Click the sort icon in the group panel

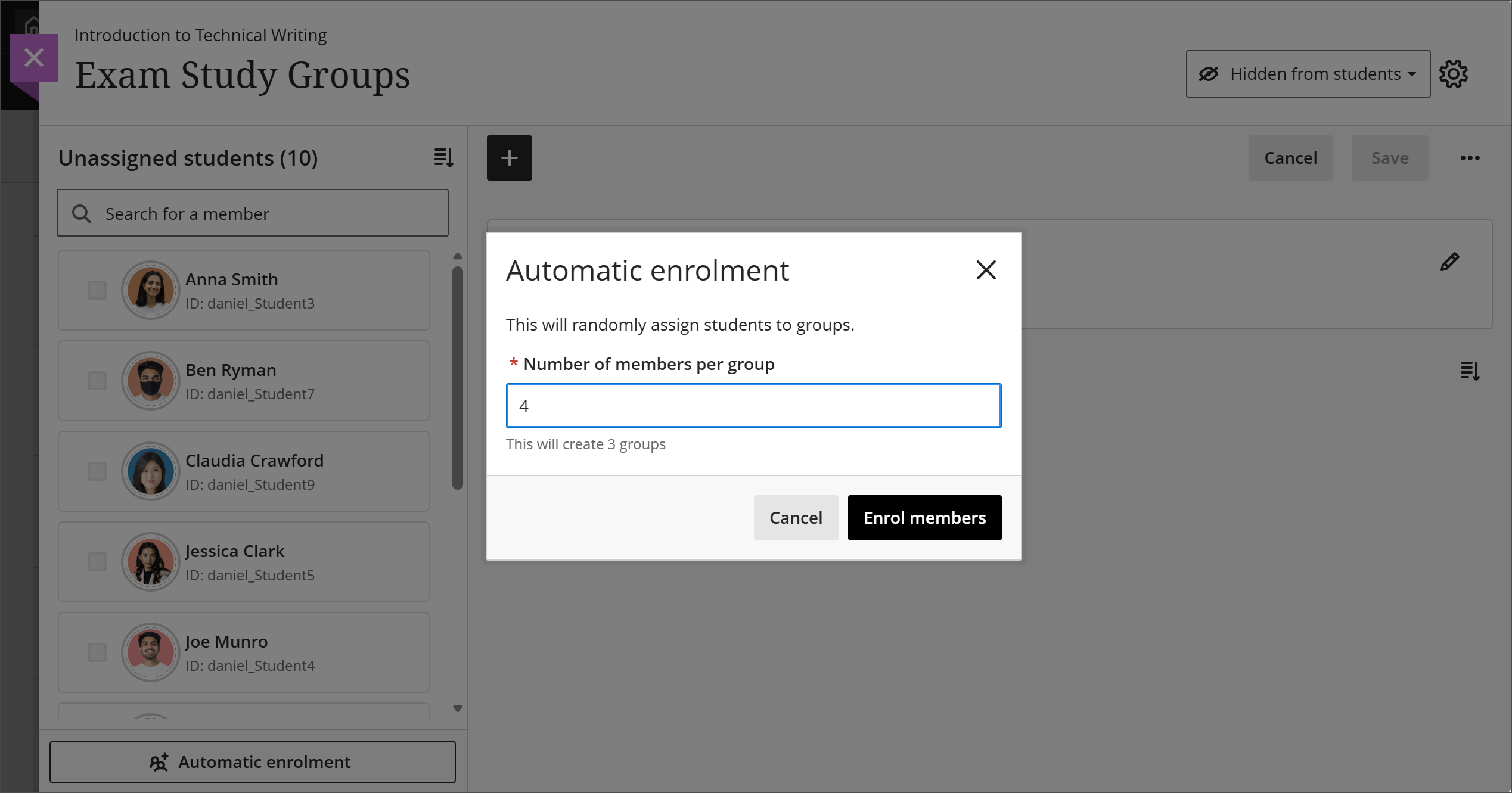tap(1469, 370)
